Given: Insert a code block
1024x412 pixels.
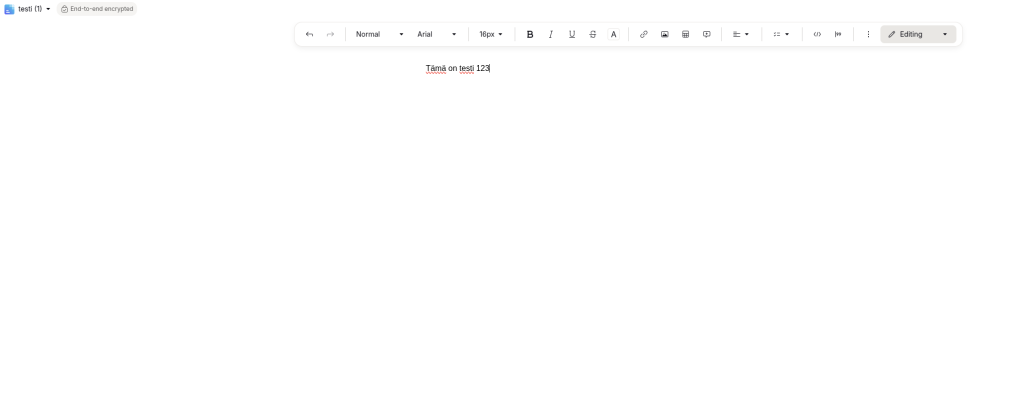Looking at the screenshot, I should coord(817,35).
